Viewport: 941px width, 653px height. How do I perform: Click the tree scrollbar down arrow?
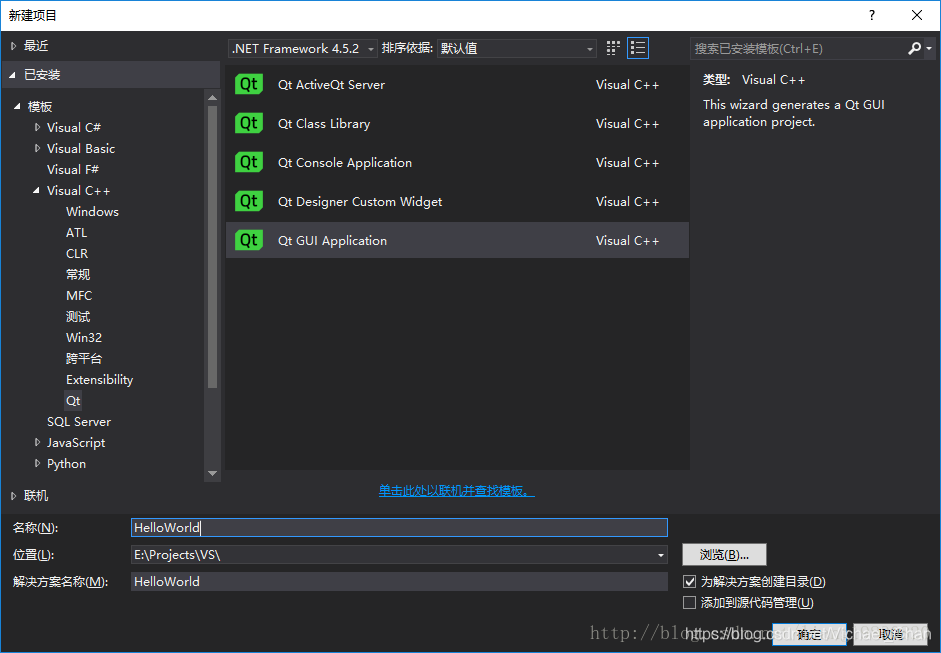[x=212, y=474]
